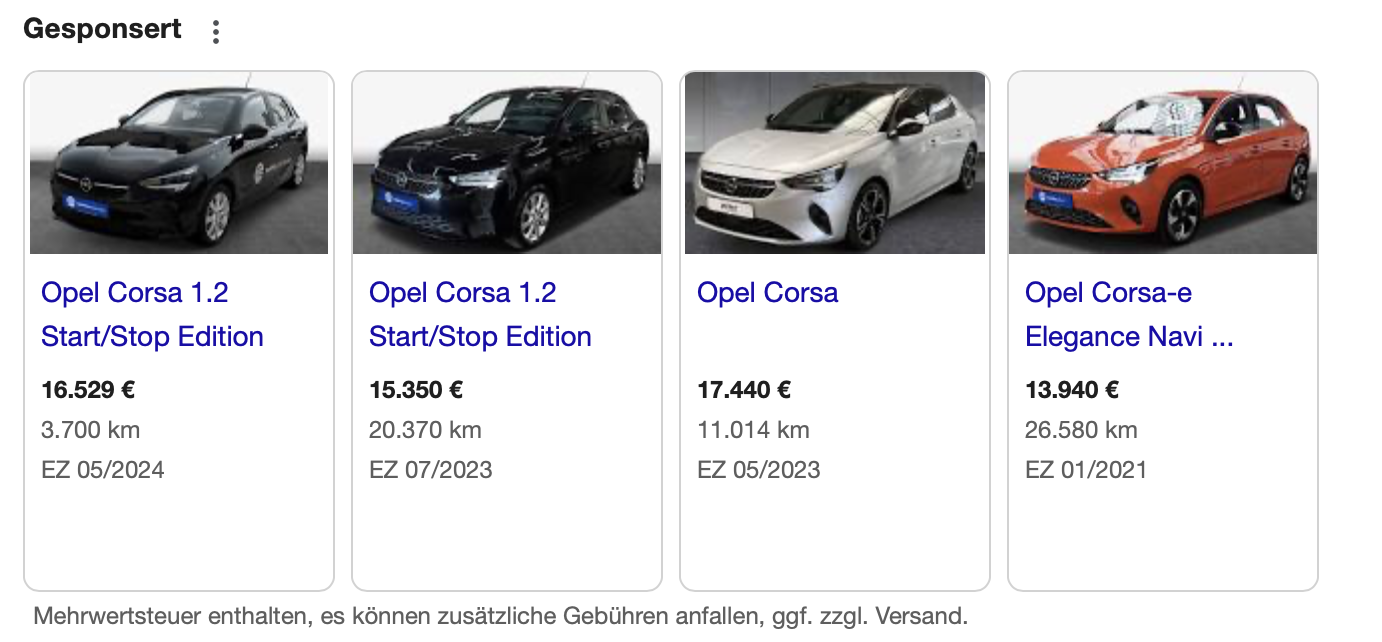Click the 13.940 € price
Viewport: 1382px width, 642px height.
(1072, 390)
